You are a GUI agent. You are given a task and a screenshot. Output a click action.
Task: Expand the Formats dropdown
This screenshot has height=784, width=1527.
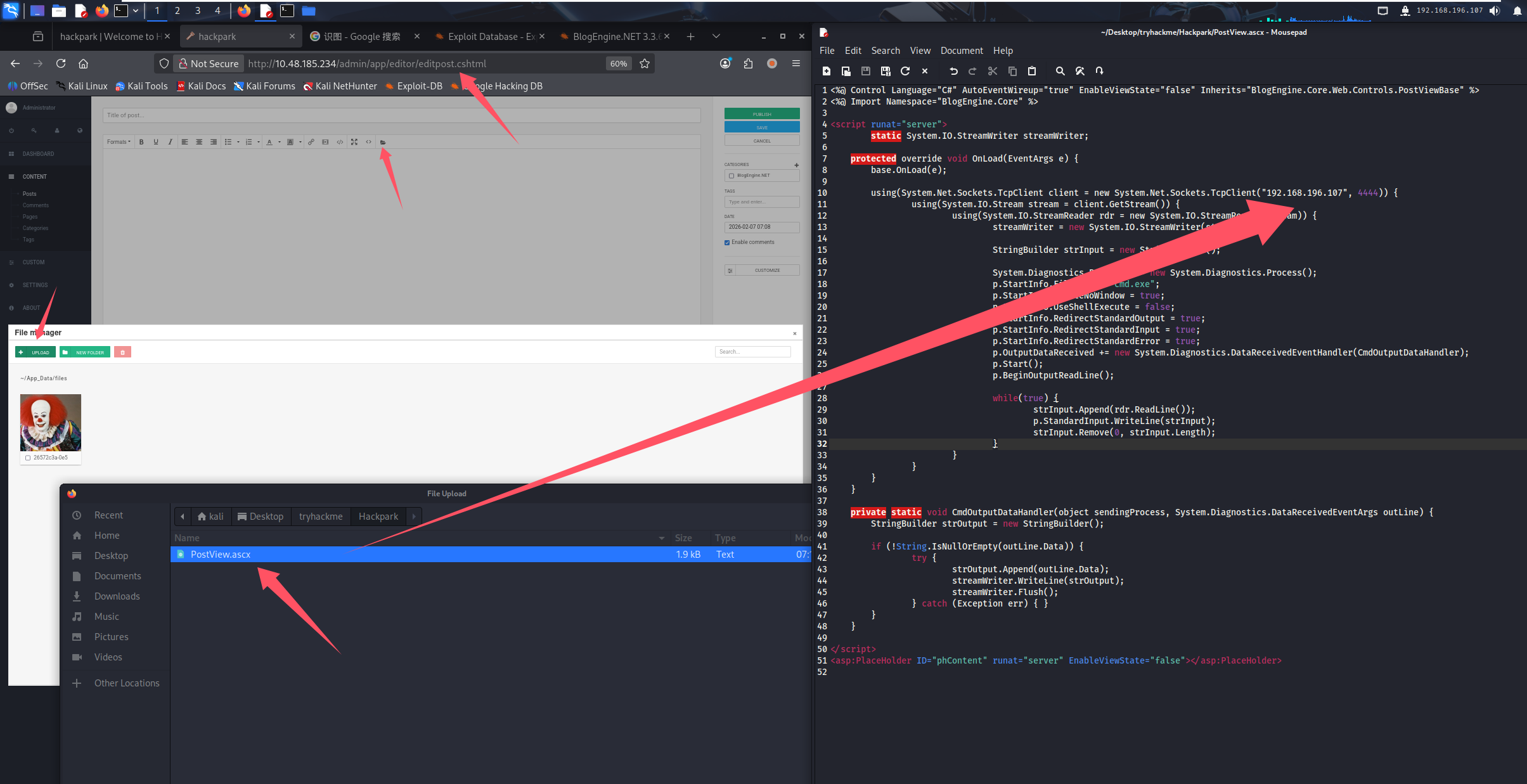click(119, 142)
